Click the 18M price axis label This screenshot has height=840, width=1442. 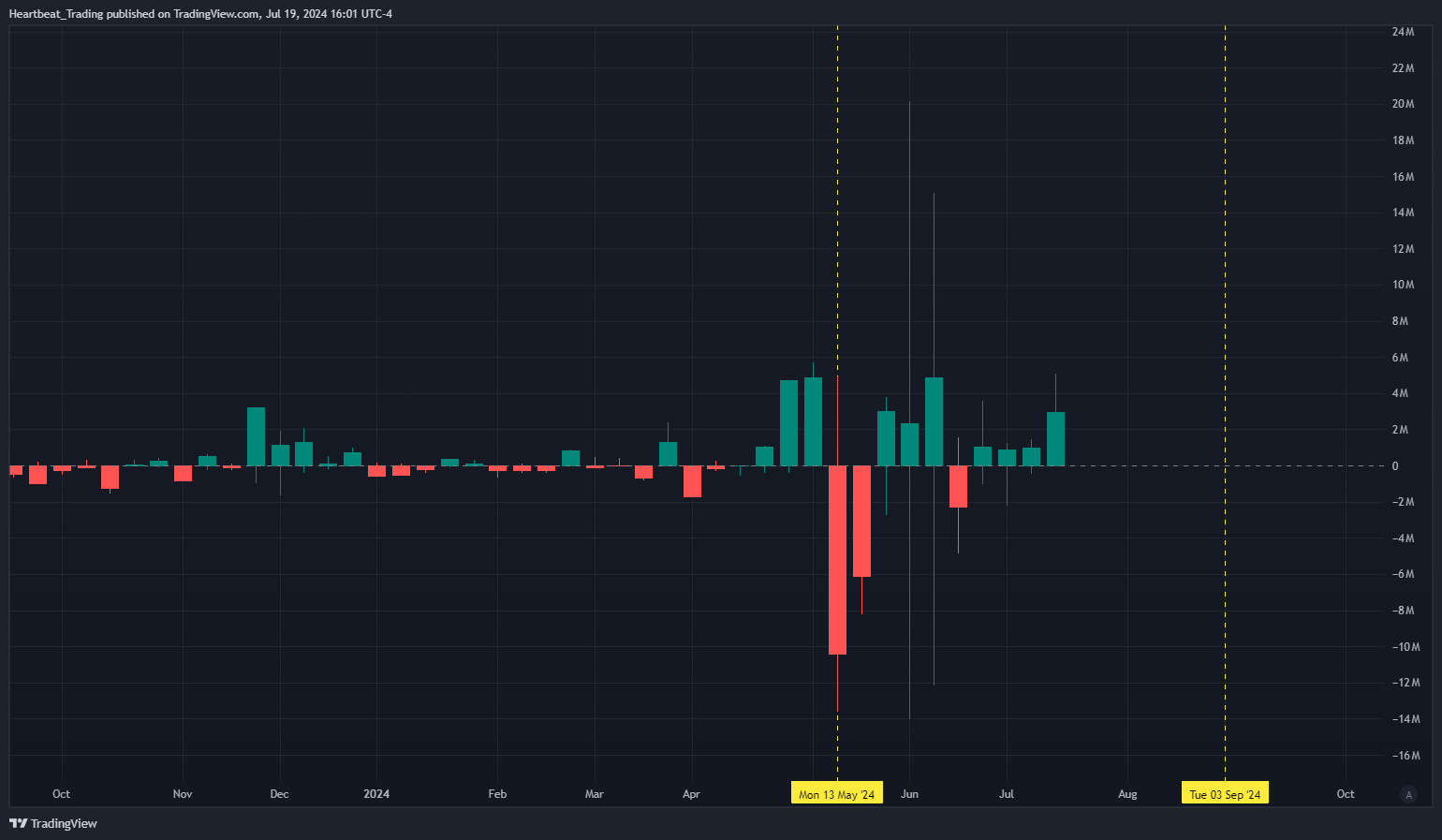[x=1403, y=140]
